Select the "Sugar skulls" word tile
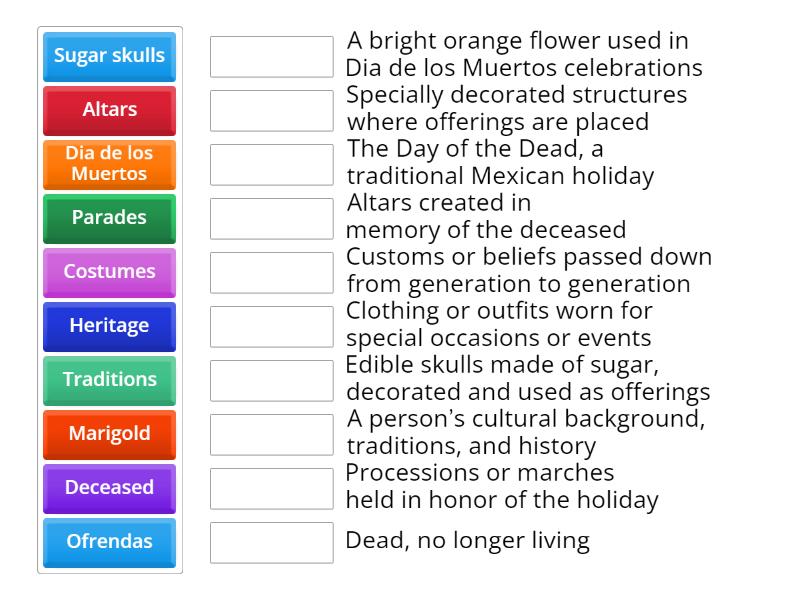Image resolution: width=800 pixels, height=600 pixels. 108,57
